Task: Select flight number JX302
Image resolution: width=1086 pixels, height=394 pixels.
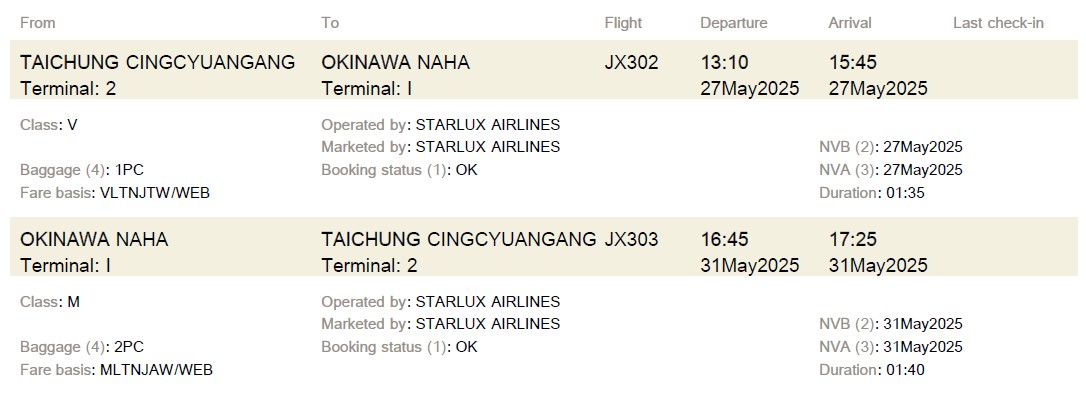Action: click(632, 62)
